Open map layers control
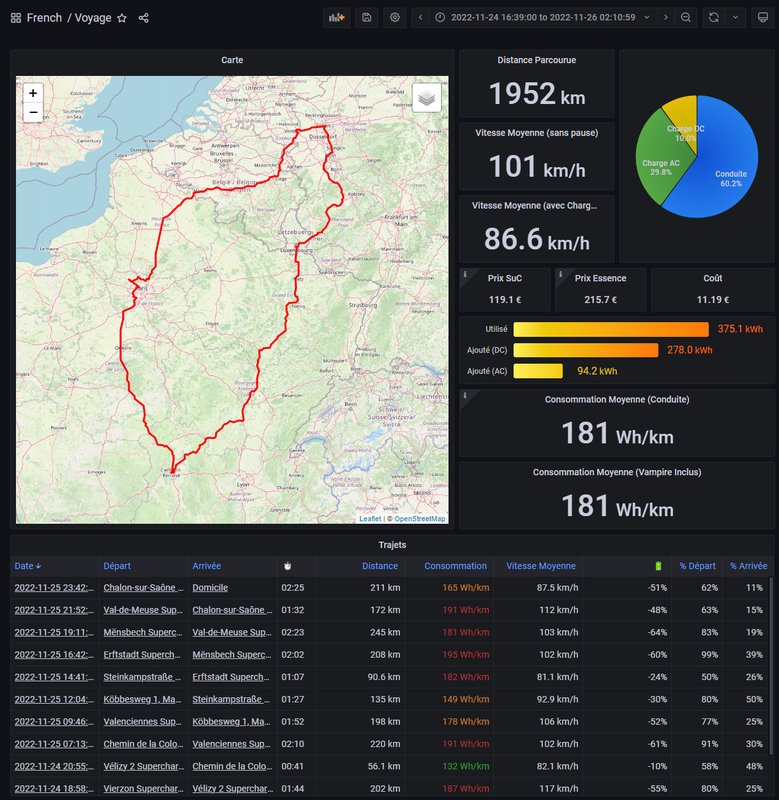The height and width of the screenshot is (800, 779). (426, 97)
